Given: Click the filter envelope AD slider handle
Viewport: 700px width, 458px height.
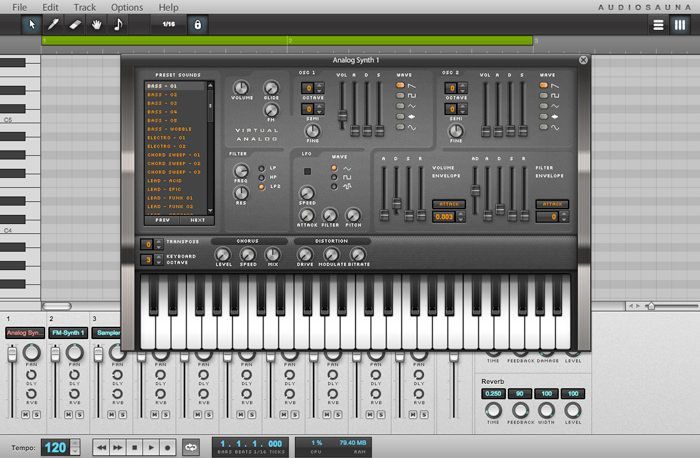Looking at the screenshot, I should (475, 191).
